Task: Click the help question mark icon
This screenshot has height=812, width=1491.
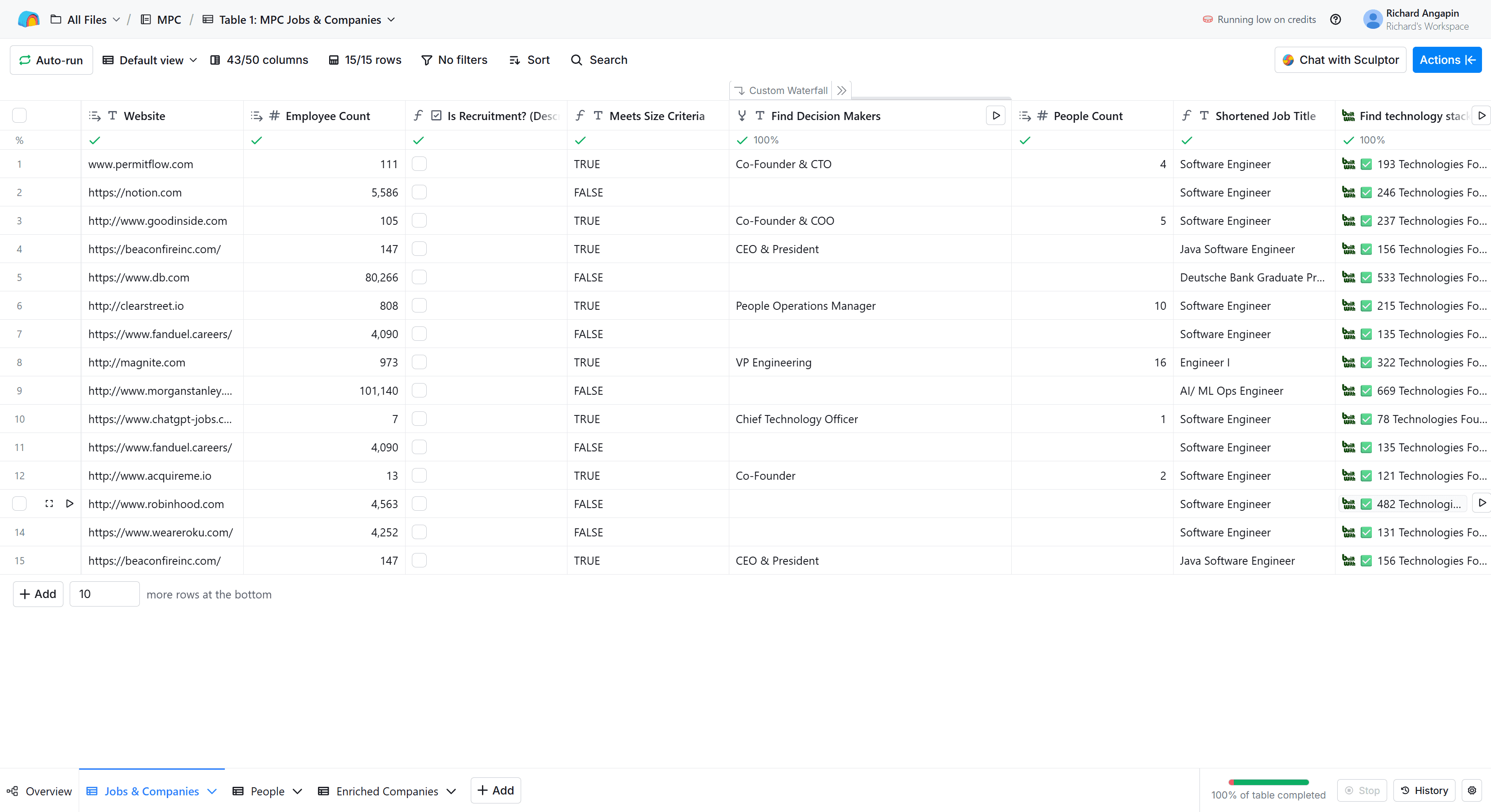Action: 1335,20
